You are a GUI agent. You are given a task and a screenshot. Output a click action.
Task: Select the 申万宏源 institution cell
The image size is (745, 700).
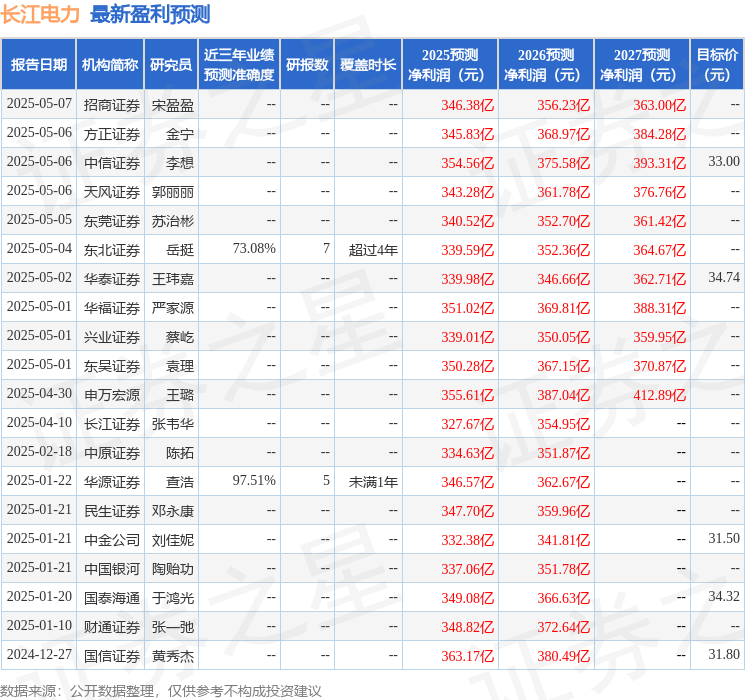[x=112, y=395]
